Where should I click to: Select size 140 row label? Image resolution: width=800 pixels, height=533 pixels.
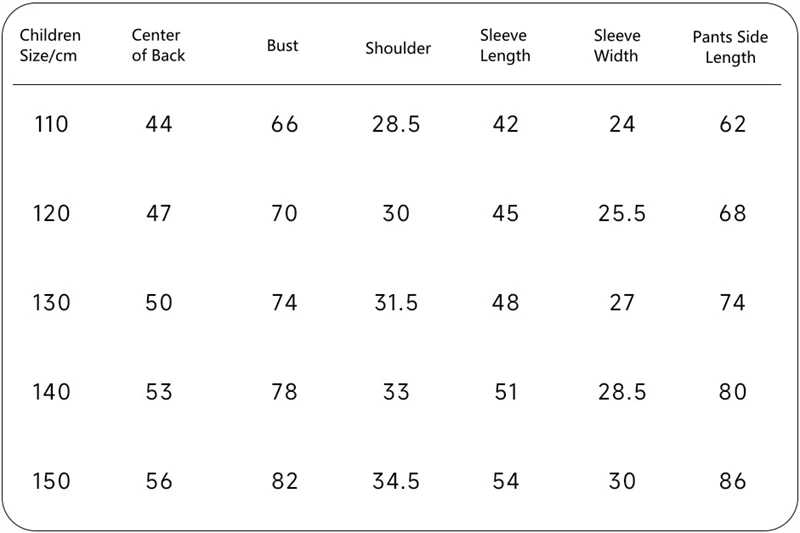click(52, 392)
